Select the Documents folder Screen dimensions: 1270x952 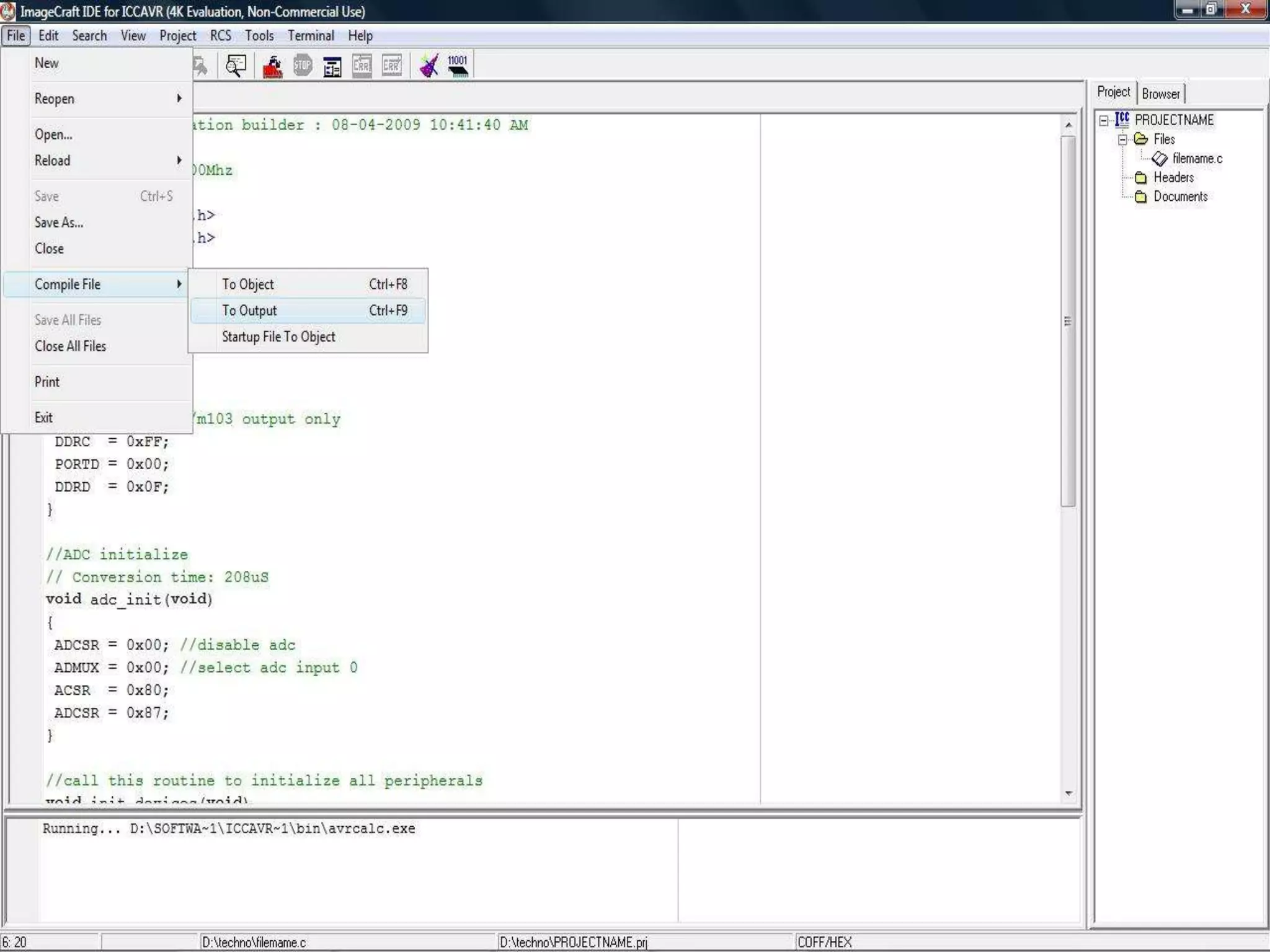pyautogui.click(x=1181, y=196)
